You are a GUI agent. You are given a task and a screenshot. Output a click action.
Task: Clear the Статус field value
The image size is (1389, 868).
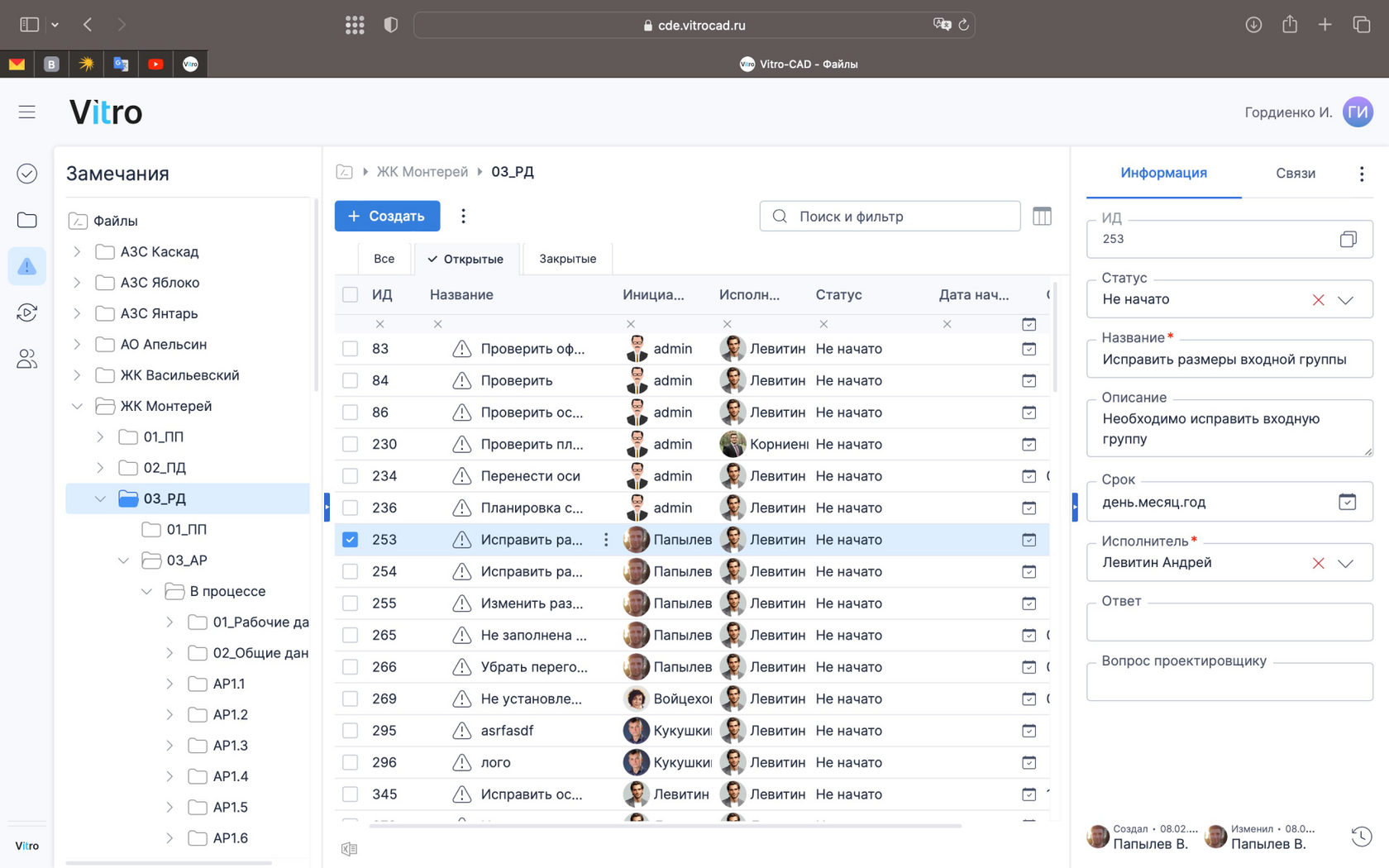click(1318, 299)
